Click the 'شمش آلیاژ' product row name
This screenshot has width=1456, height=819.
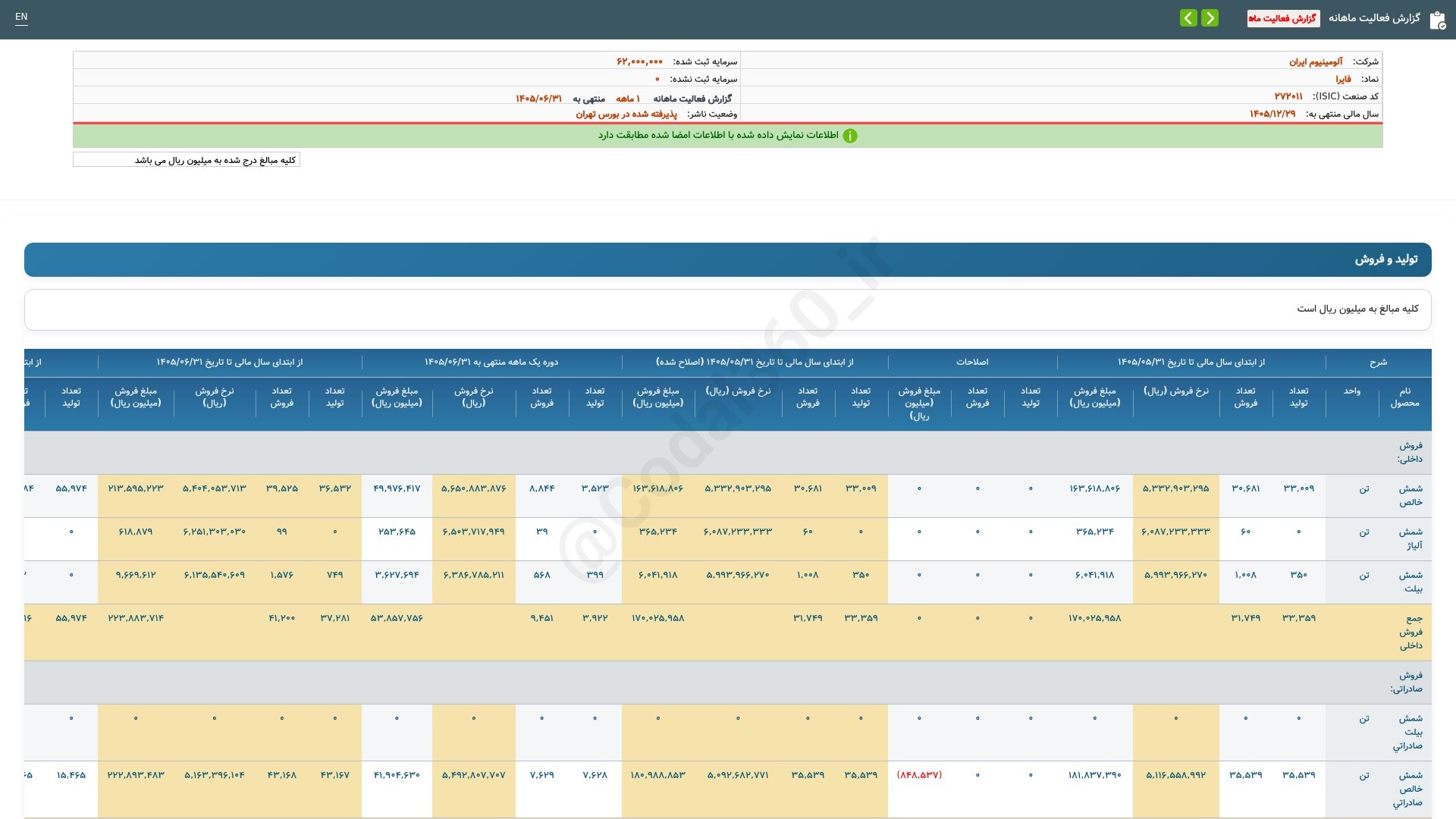(1410, 538)
